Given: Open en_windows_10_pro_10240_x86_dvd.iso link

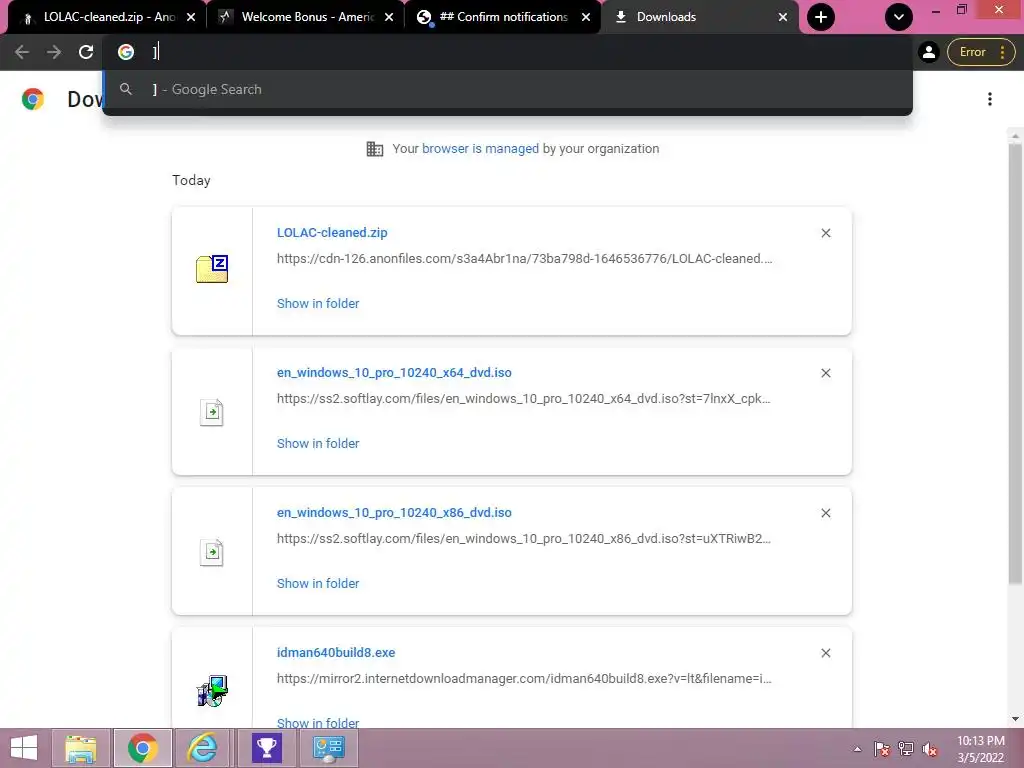Looking at the screenshot, I should [394, 513].
